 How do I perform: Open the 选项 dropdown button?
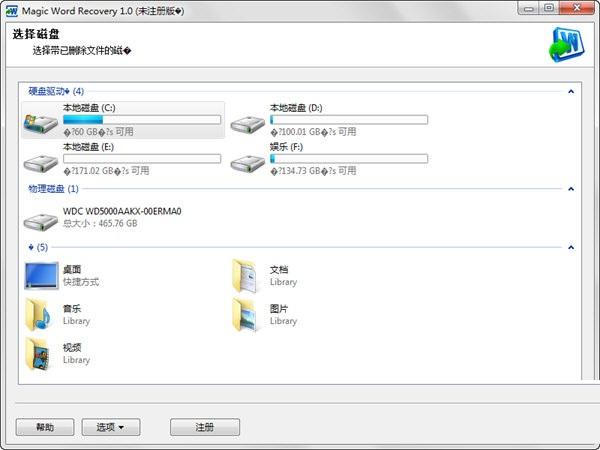click(111, 427)
